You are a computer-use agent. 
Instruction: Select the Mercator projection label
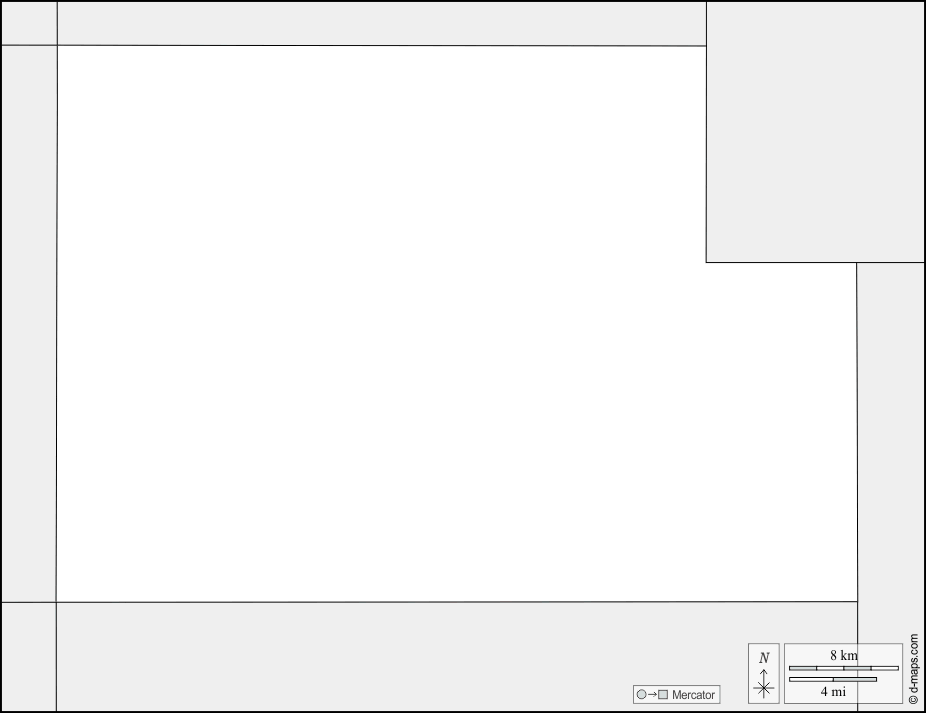pos(693,695)
